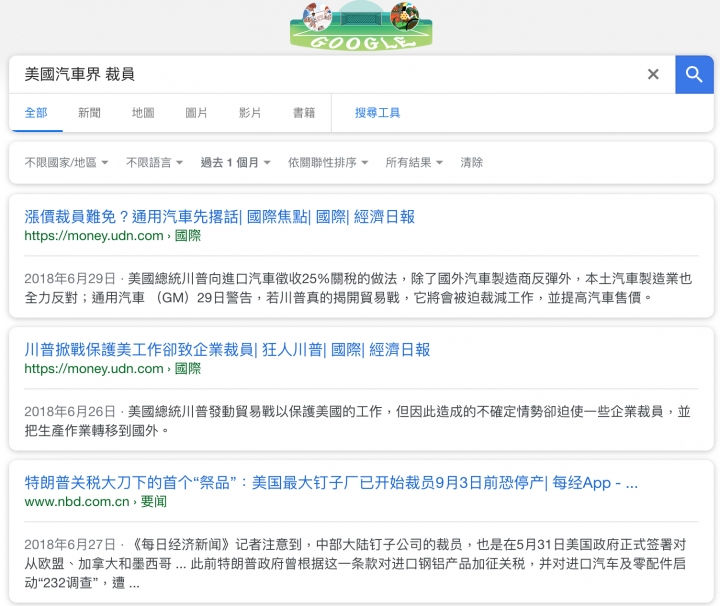Open the 特朗普关税大刀下的首个“祭品” result
This screenshot has height=606, width=720.
pos(331,483)
